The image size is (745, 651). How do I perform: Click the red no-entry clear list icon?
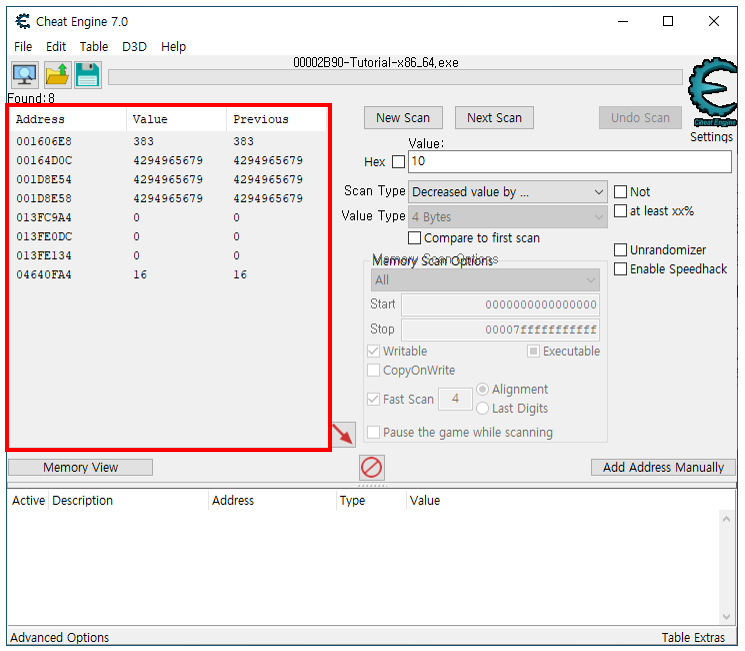[372, 467]
